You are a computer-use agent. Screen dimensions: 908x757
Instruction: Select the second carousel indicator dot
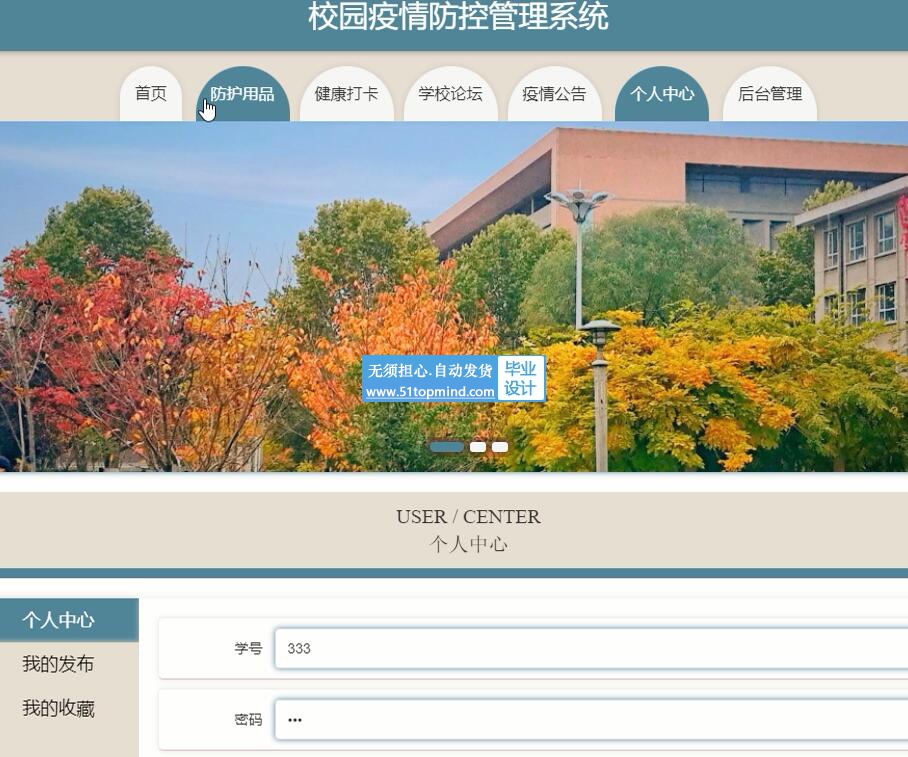(x=478, y=447)
